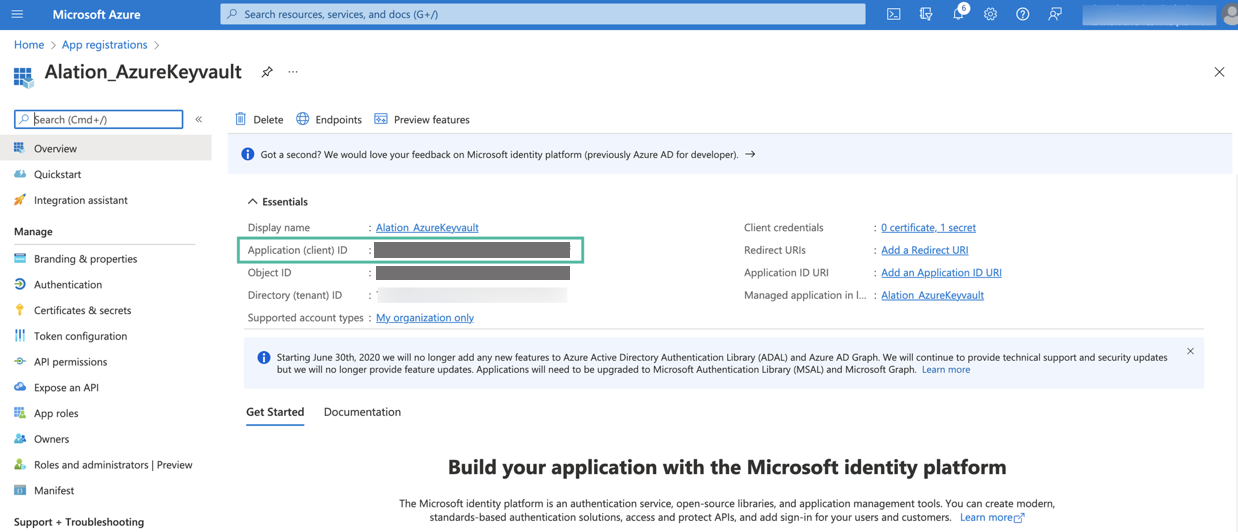Open the Directories and subscriptions filter icon
The width and height of the screenshot is (1238, 532).
pos(926,14)
